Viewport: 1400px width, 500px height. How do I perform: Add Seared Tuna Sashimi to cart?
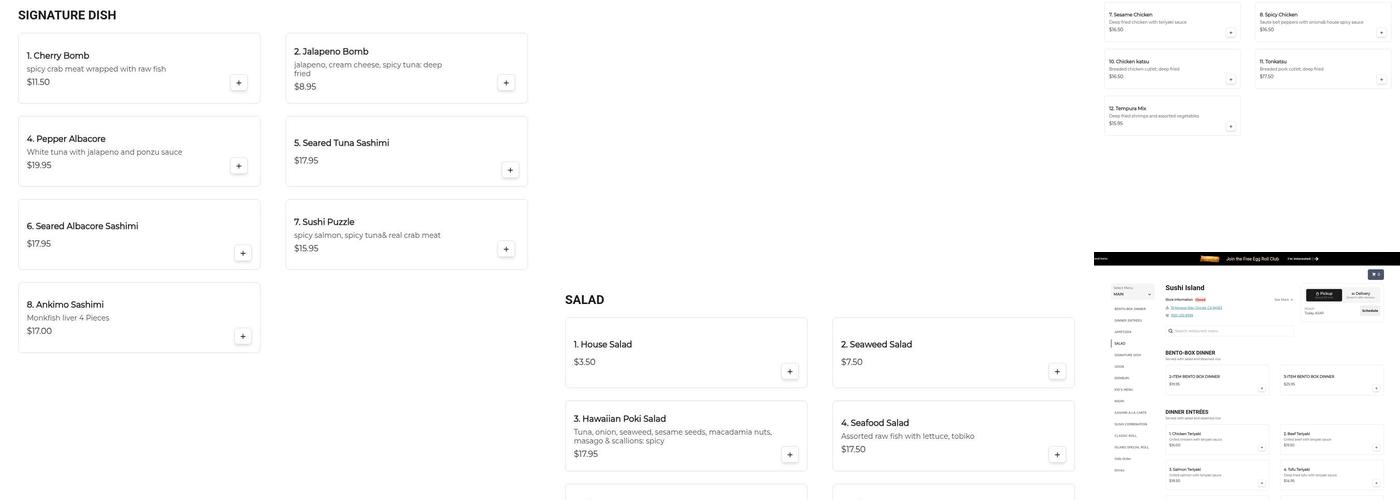(510, 170)
